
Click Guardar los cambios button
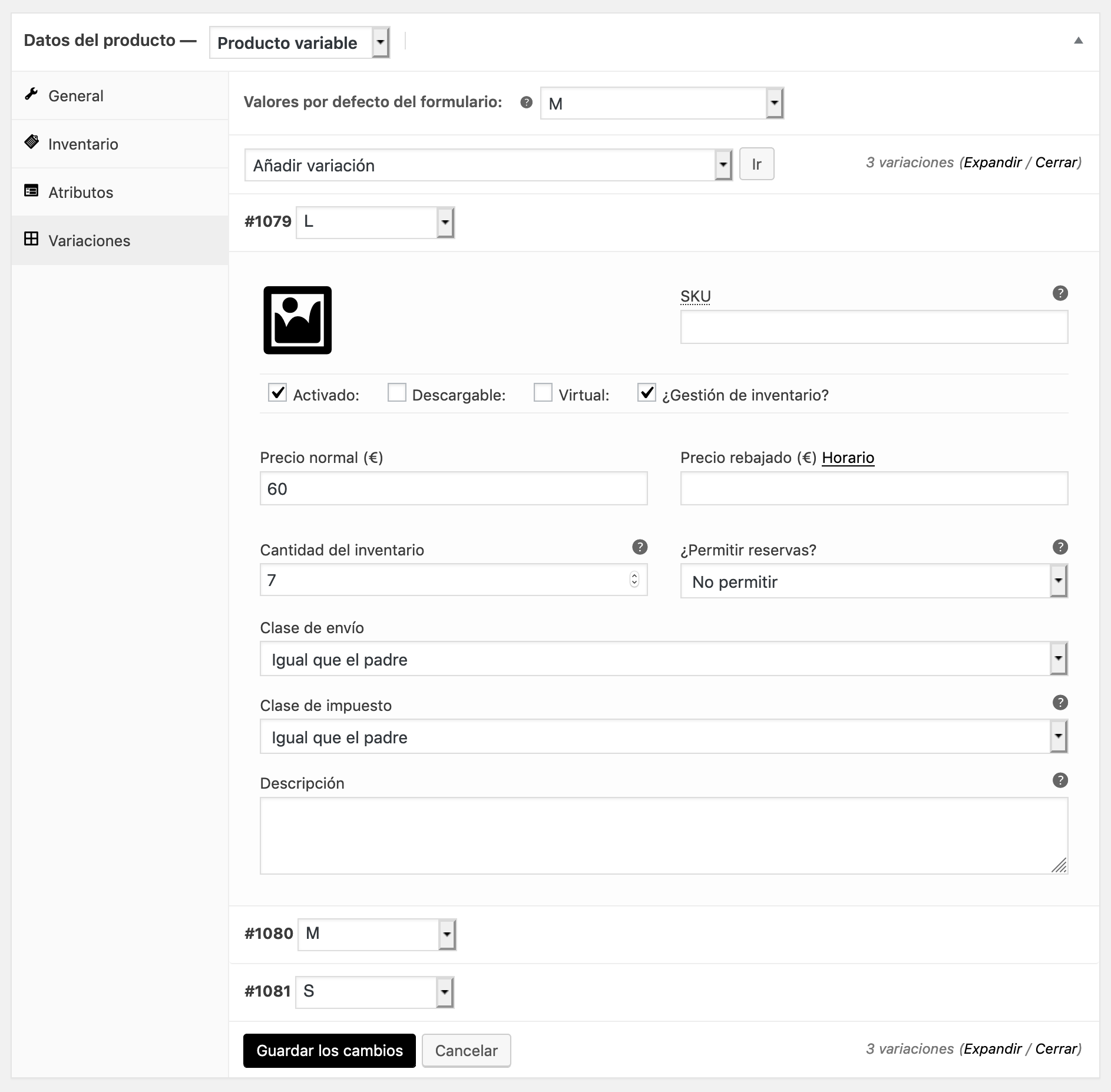click(x=329, y=1051)
